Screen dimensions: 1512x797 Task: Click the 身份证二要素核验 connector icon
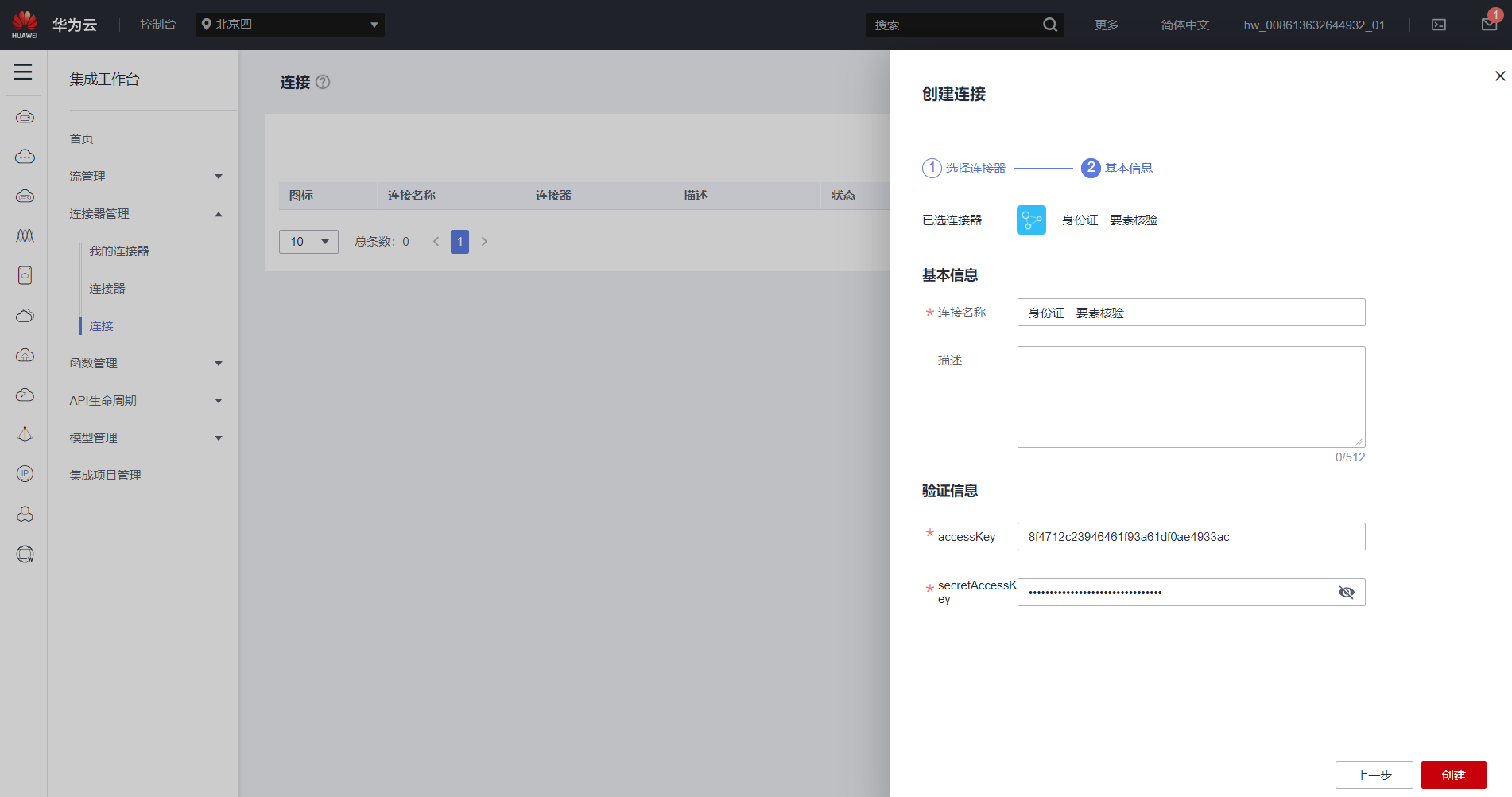(1031, 220)
